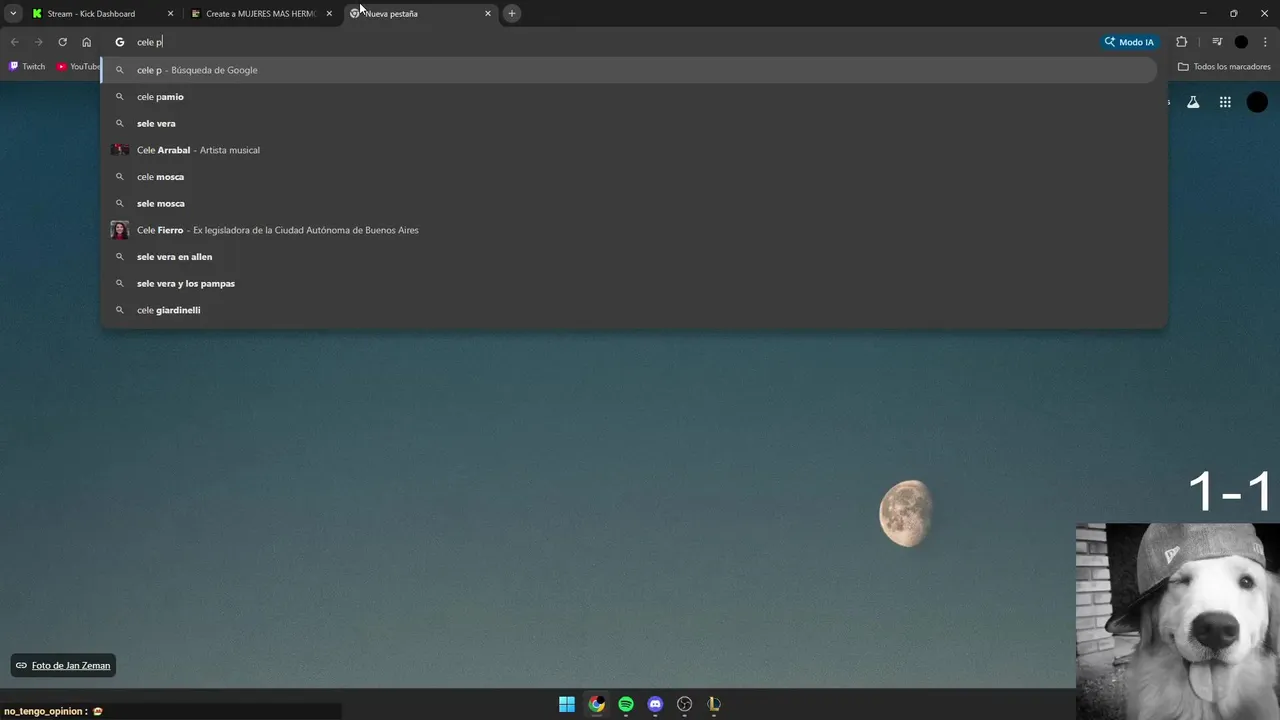Image resolution: width=1280 pixels, height=720 pixels.
Task: Open the Google apps grid icon
Action: click(1225, 102)
